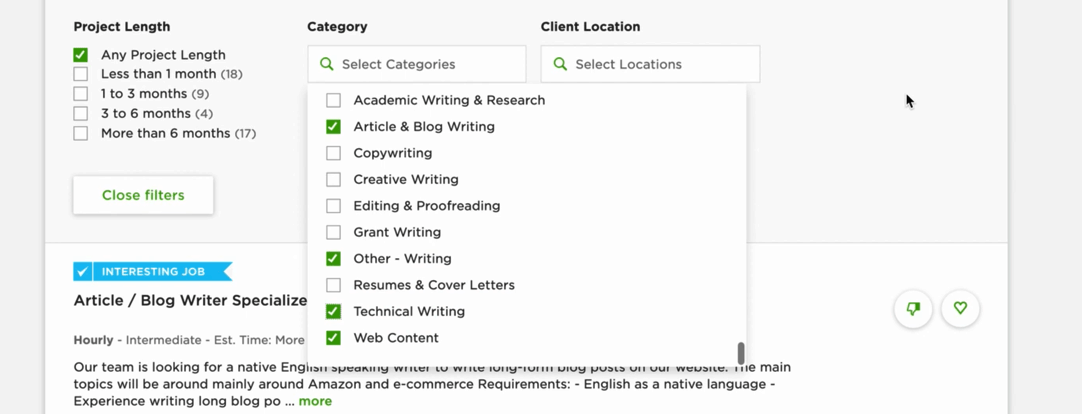Click the thumbs-down dislike job icon

[913, 309]
